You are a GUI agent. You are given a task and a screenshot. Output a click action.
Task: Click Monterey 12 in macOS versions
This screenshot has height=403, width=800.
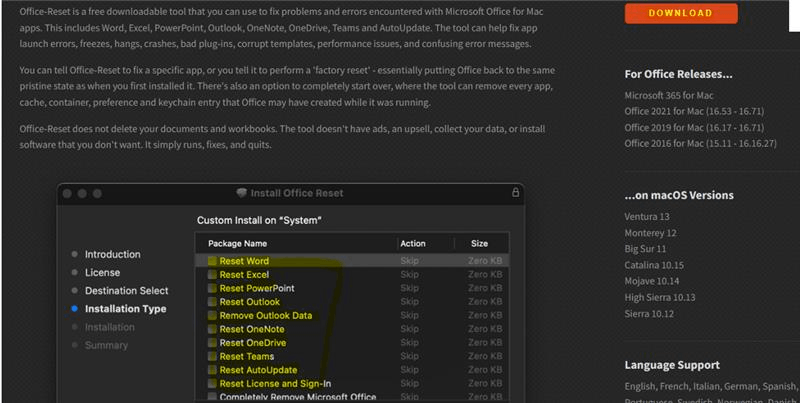pos(651,233)
